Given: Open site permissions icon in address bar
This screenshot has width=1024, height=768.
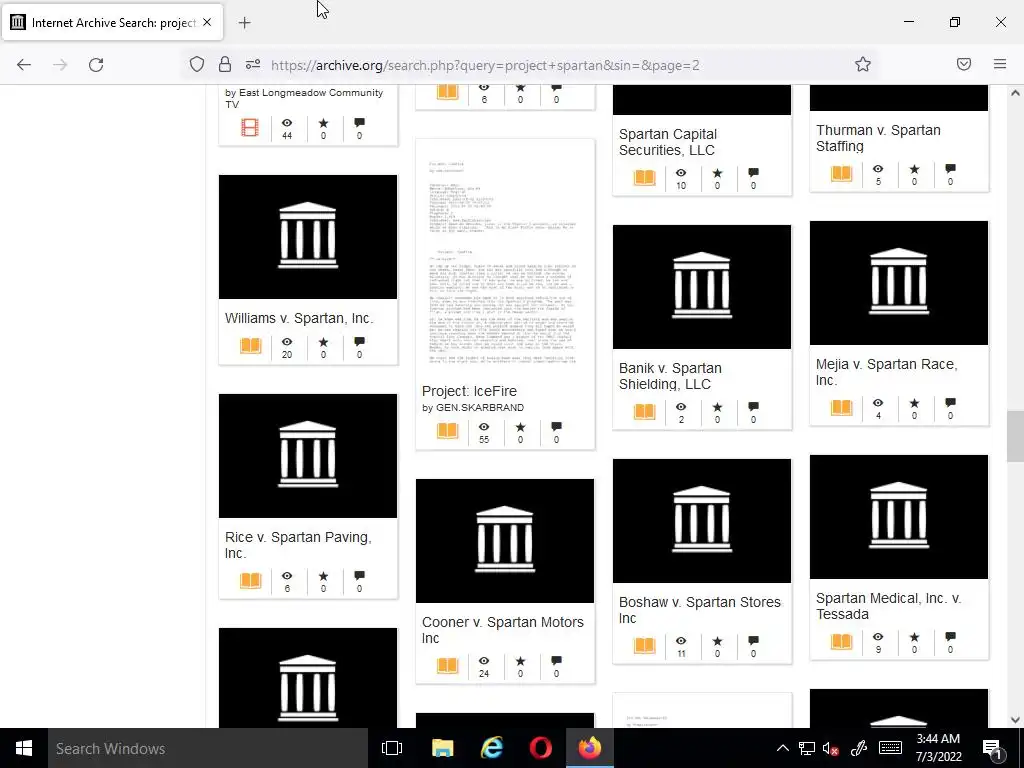Looking at the screenshot, I should point(253,64).
